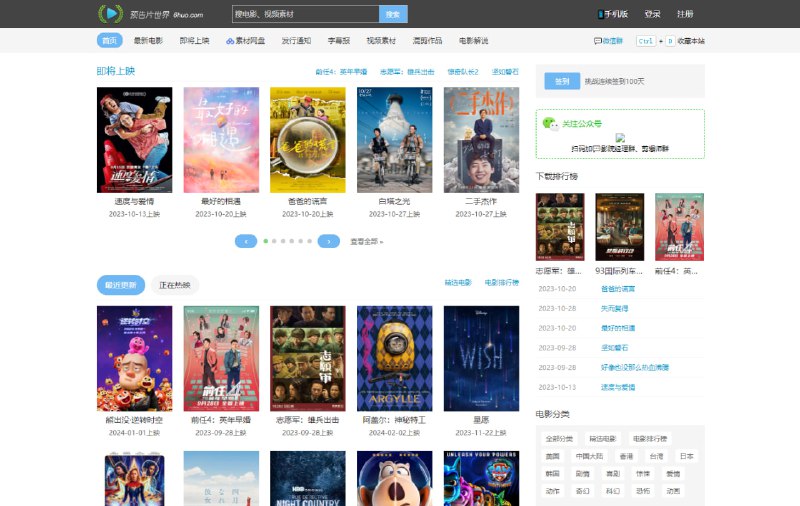Select the first carousel pagination dot

pyautogui.click(x=266, y=241)
